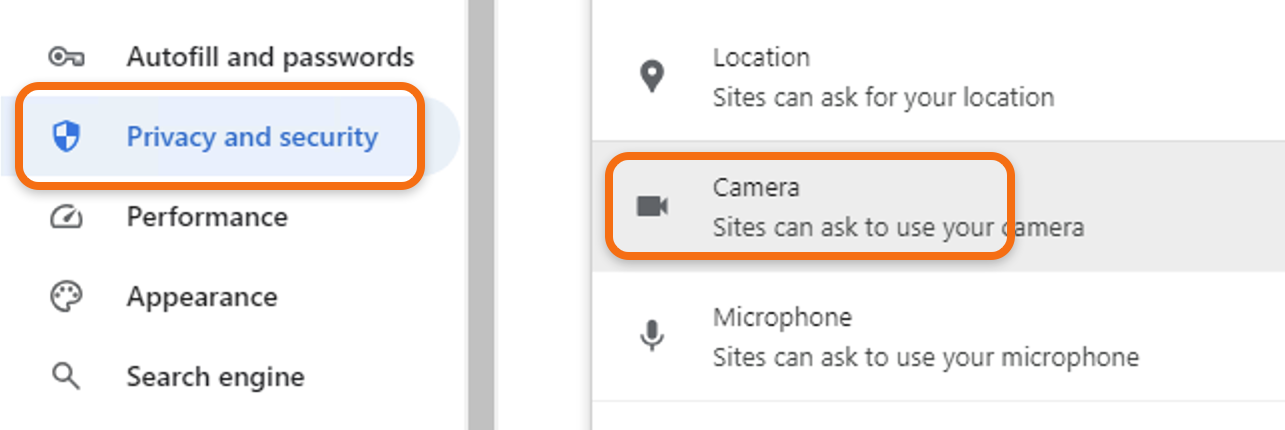Viewport: 1285px width, 430px height.
Task: Click the video camera icon in Camera row
Action: pos(652,207)
